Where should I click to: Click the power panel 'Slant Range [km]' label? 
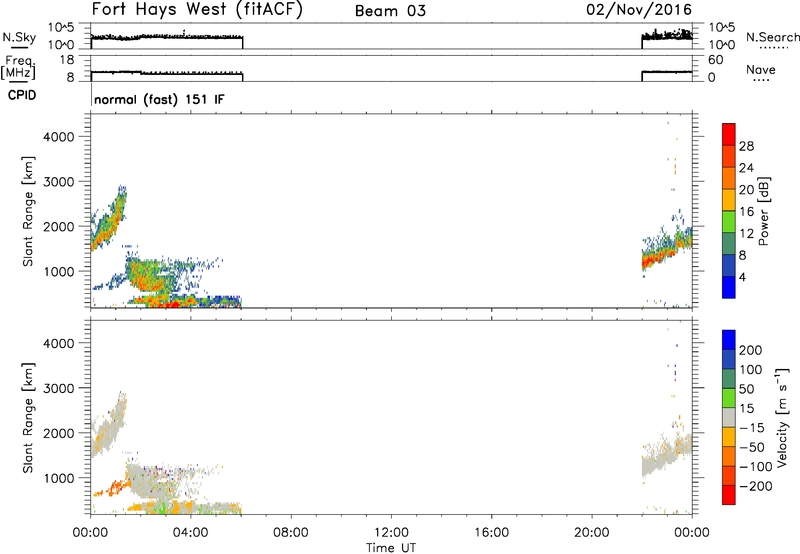coord(28,211)
